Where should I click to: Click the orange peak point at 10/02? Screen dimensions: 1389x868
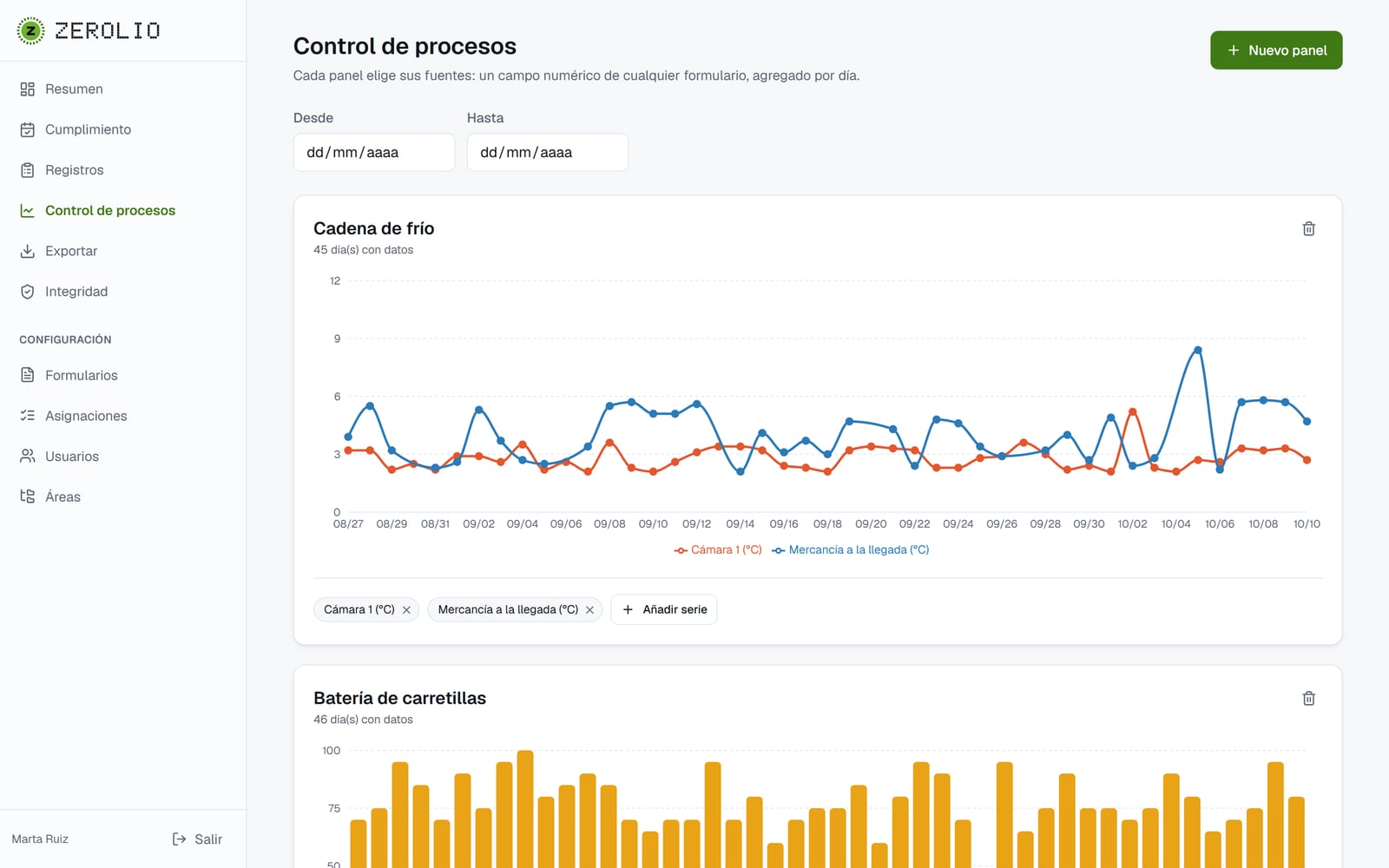point(1133,411)
